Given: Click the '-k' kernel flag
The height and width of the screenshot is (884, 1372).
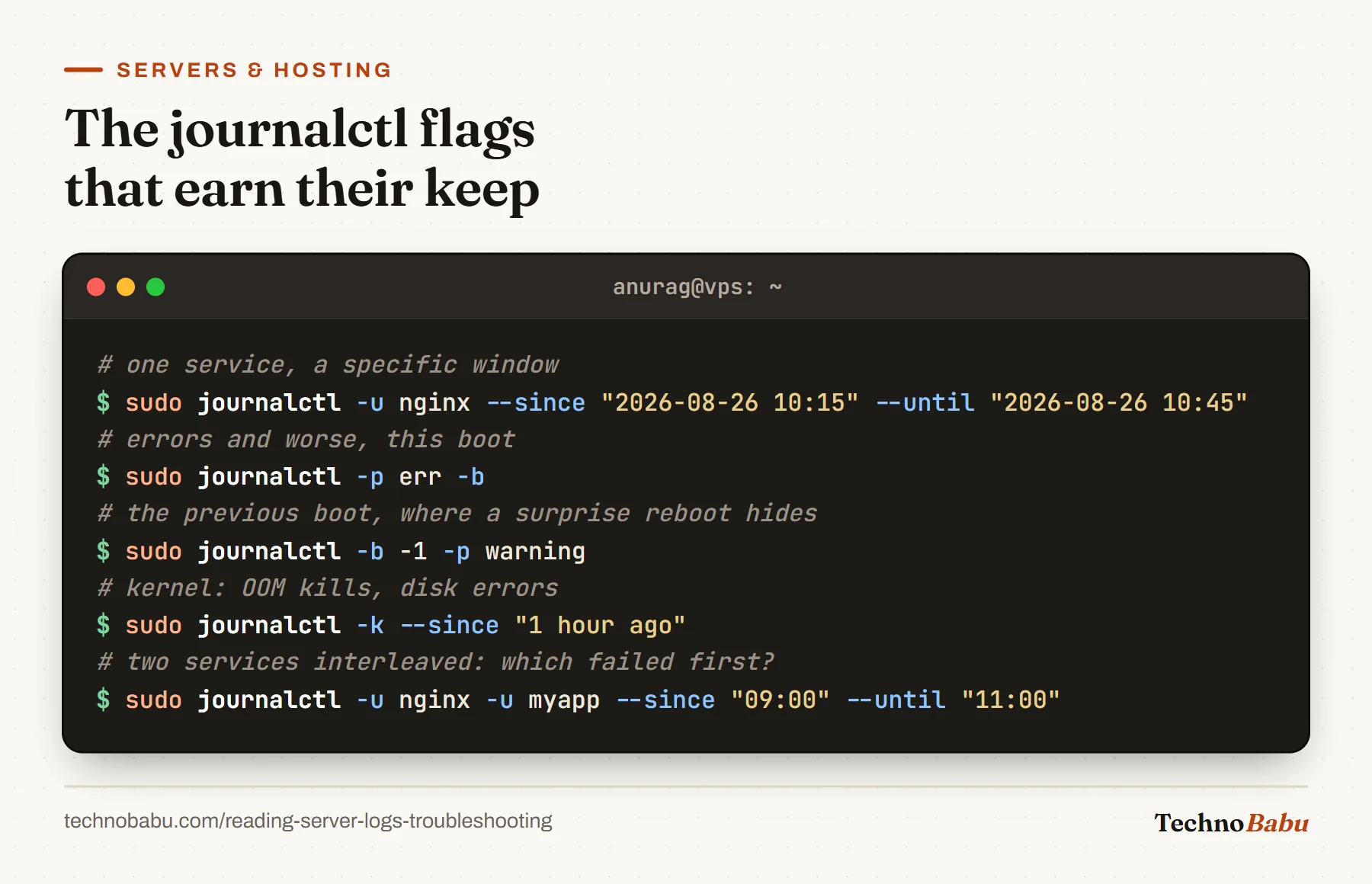Looking at the screenshot, I should pos(370,626).
